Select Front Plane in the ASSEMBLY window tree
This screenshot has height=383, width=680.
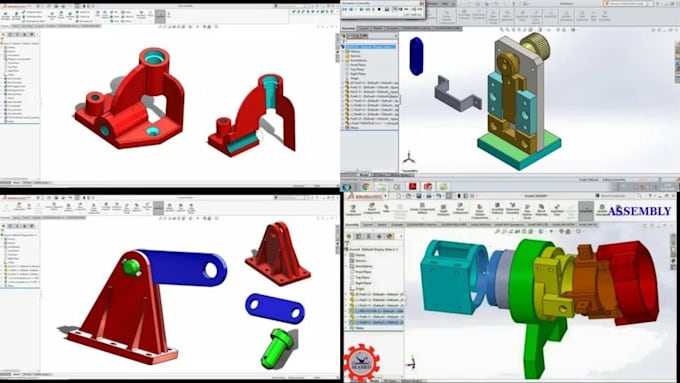pyautogui.click(x=363, y=272)
